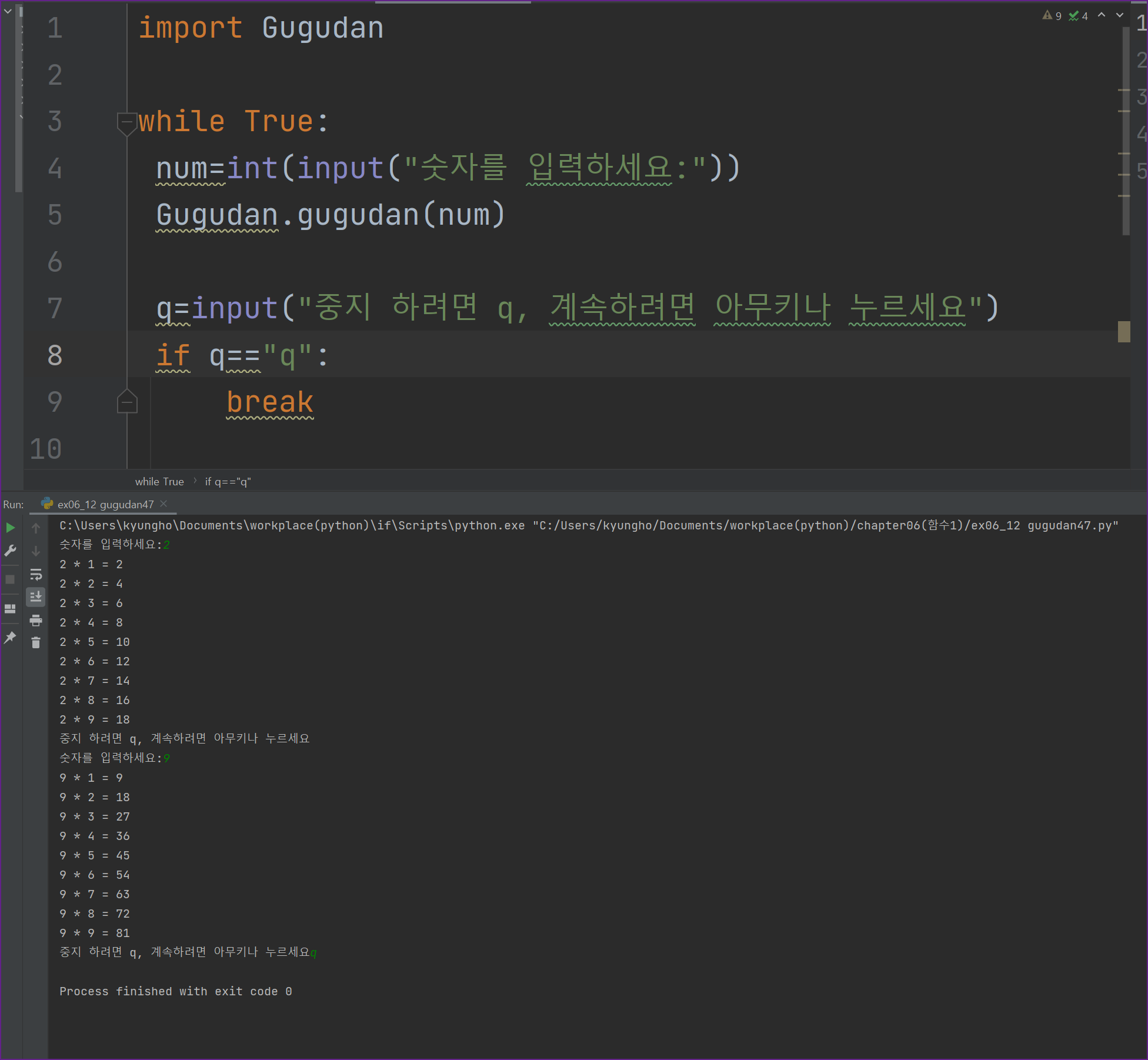The width and height of the screenshot is (1148, 1060).
Task: Click the 9 warnings inspection indicator
Action: click(1052, 16)
